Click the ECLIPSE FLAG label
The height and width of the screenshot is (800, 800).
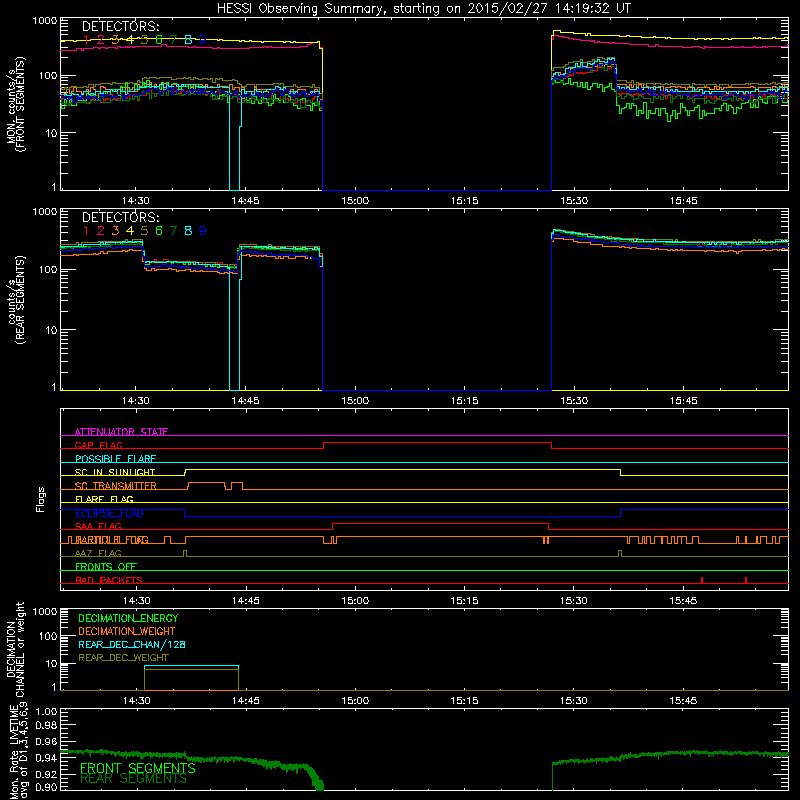109,513
